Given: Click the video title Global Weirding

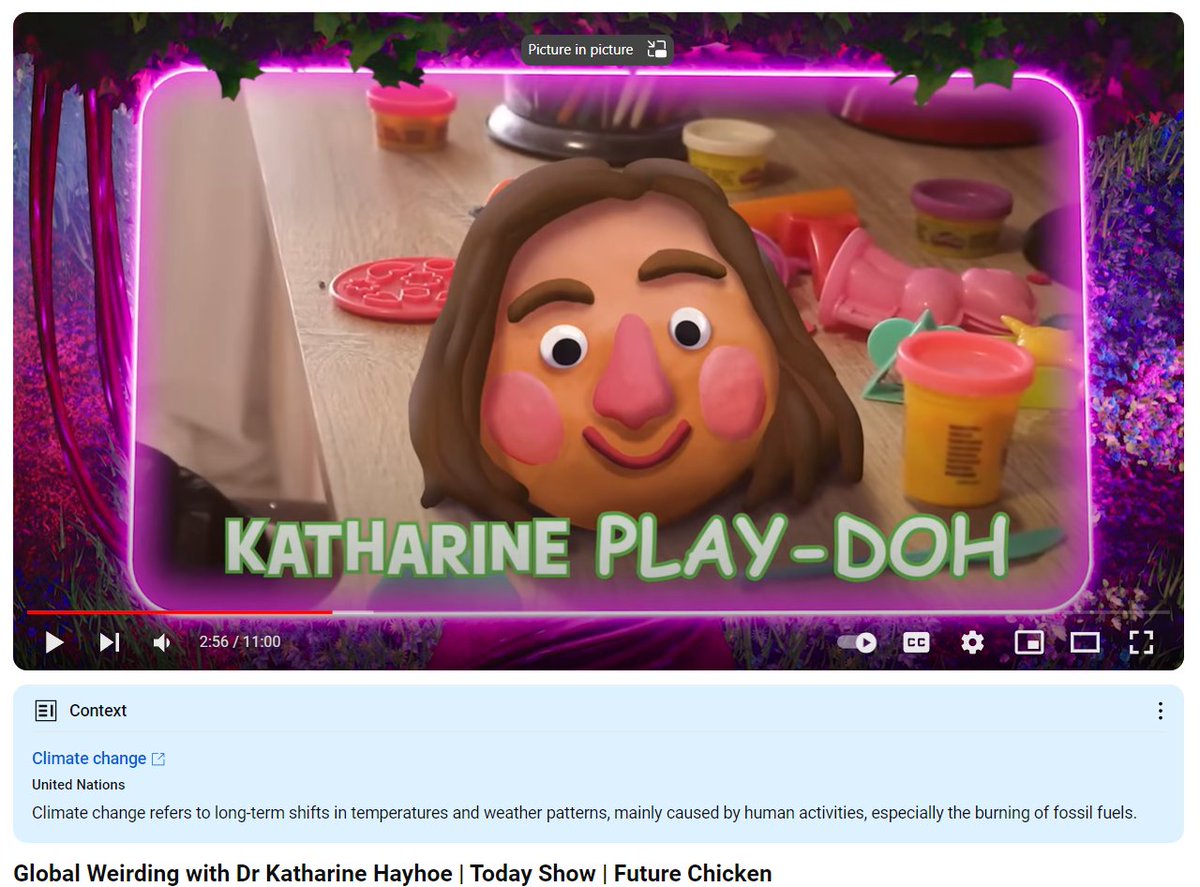Looking at the screenshot, I should [x=392, y=873].
